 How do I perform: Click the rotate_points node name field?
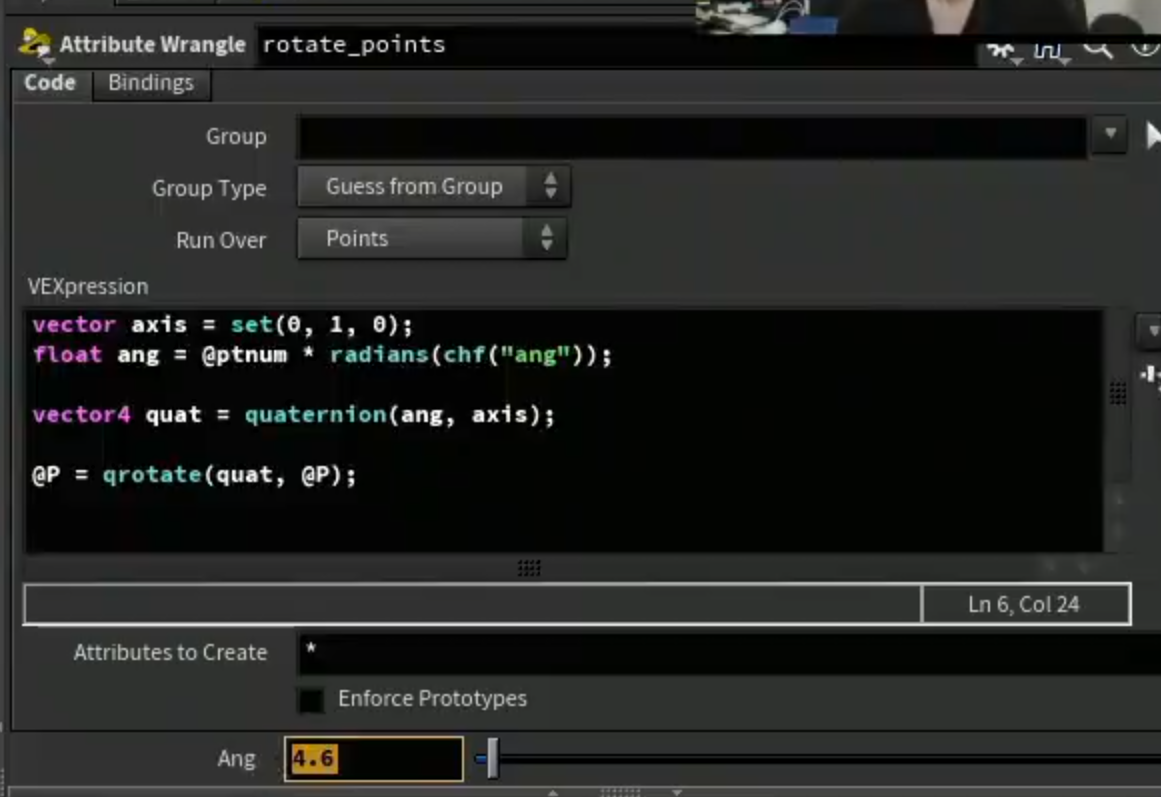pos(615,44)
